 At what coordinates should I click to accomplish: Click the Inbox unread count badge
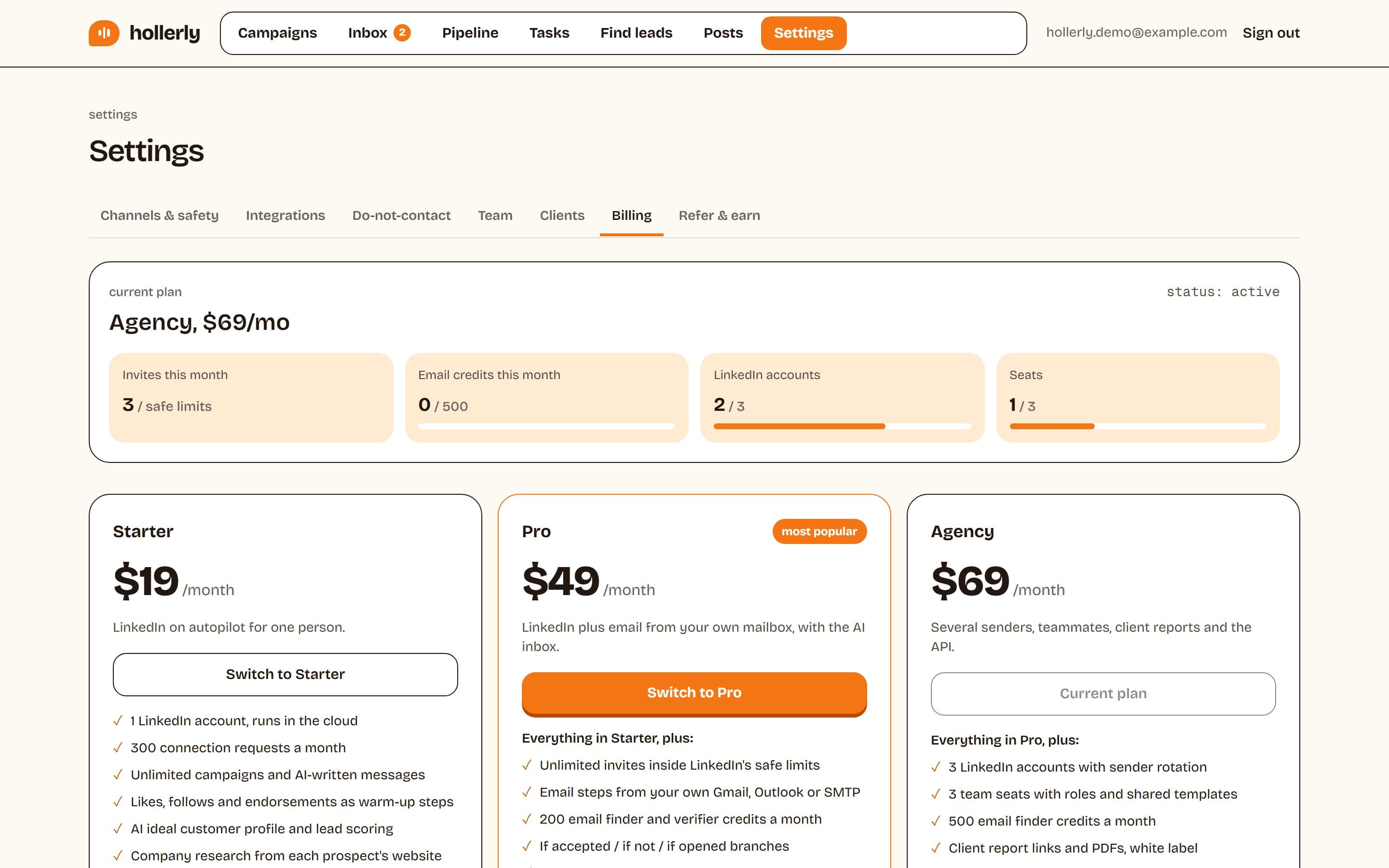click(402, 33)
